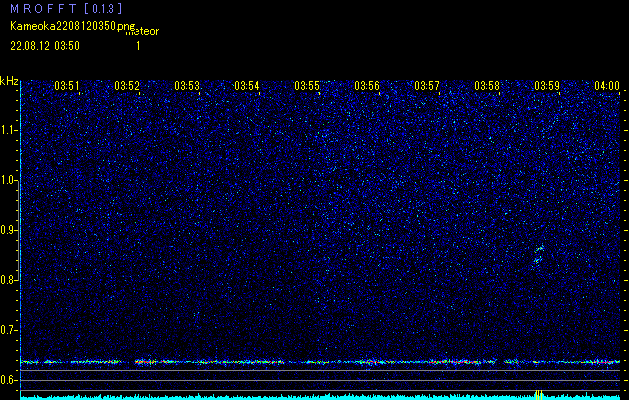Click the 03:54 time axis label

coord(247,85)
